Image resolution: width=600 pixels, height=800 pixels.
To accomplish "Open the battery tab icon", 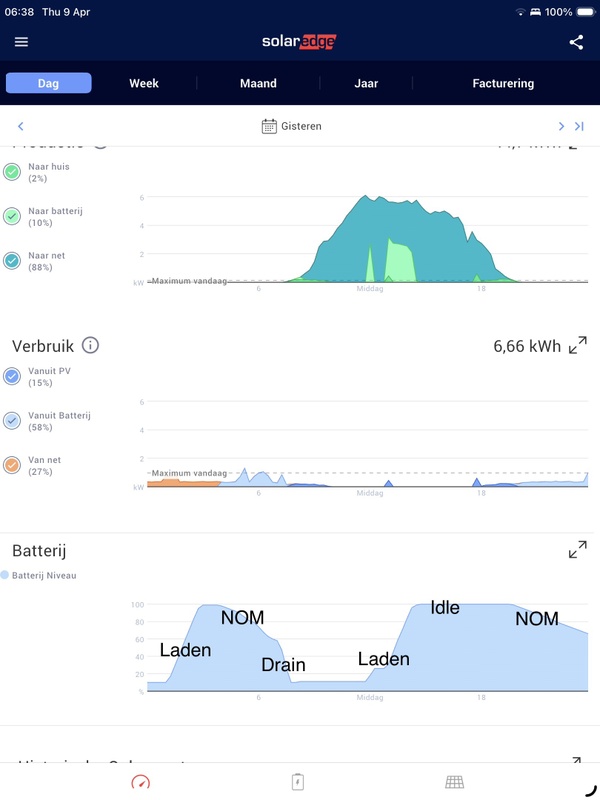I will click(297, 782).
